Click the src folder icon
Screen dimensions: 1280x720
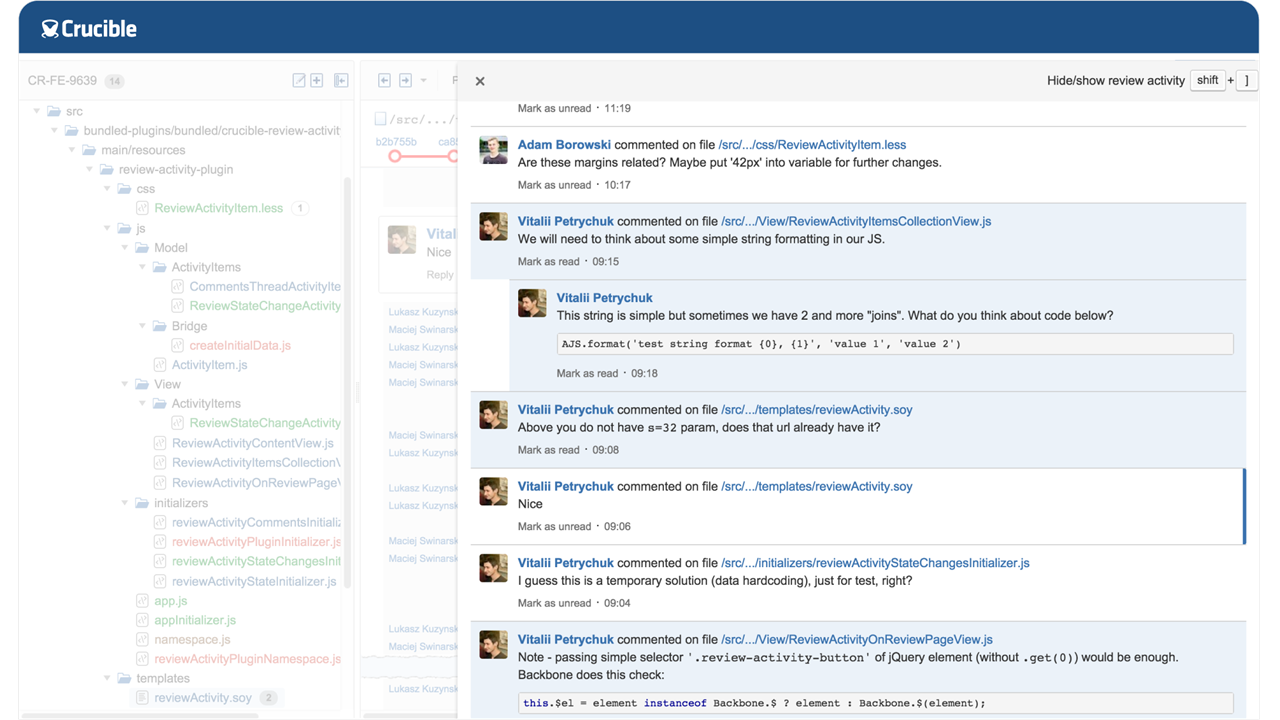54,111
